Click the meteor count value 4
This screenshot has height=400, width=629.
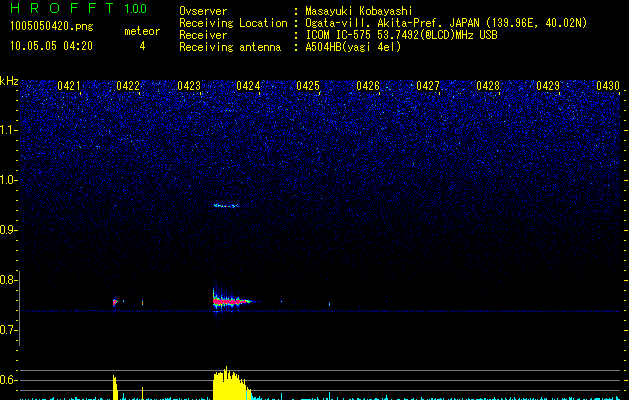pyautogui.click(x=142, y=46)
